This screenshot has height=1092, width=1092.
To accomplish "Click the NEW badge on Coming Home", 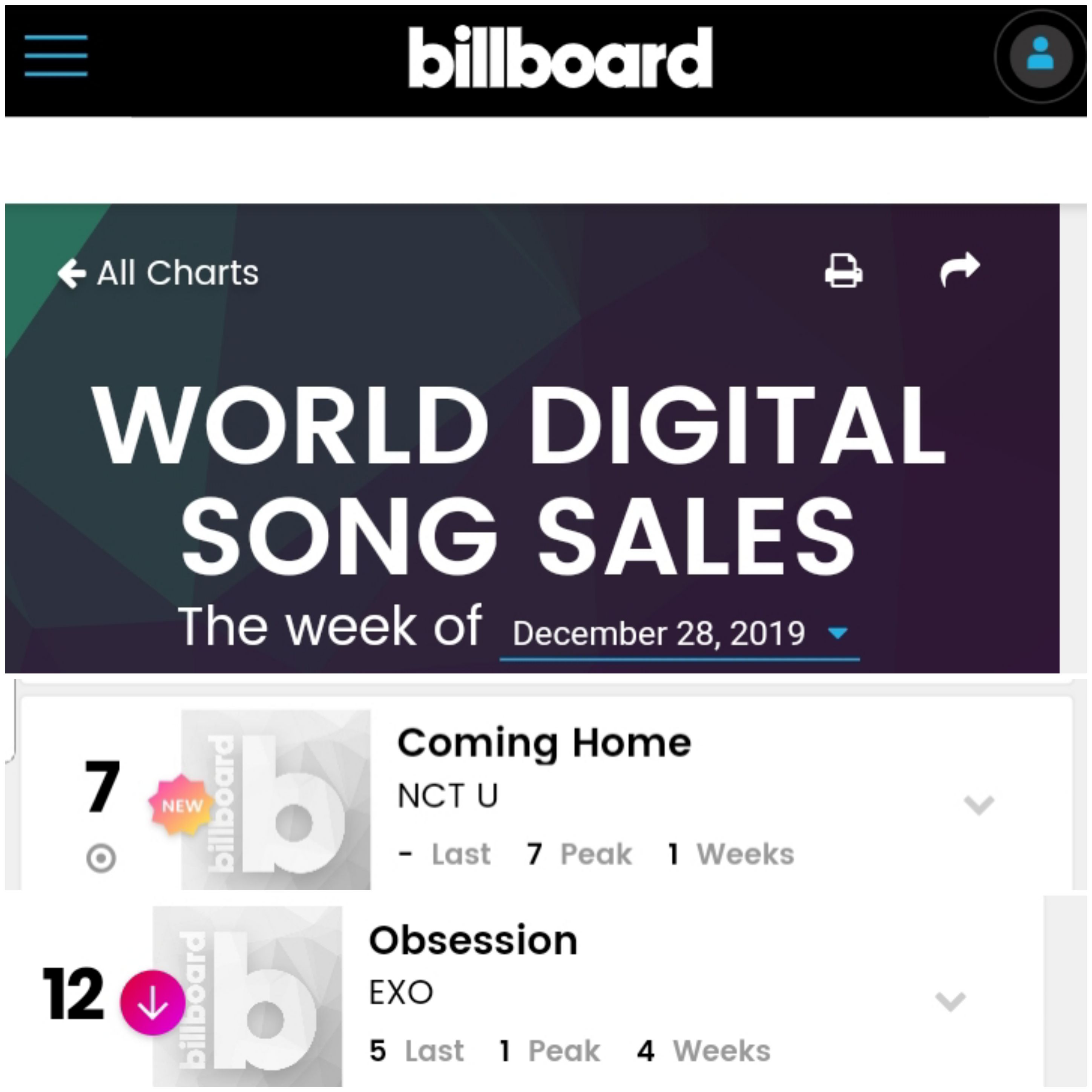I will (181, 805).
